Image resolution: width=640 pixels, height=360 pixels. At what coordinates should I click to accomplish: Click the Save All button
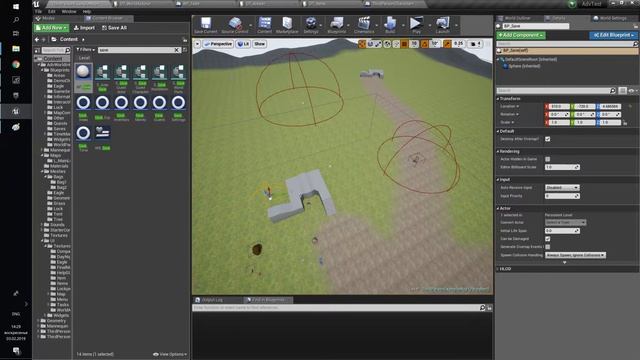coord(114,28)
